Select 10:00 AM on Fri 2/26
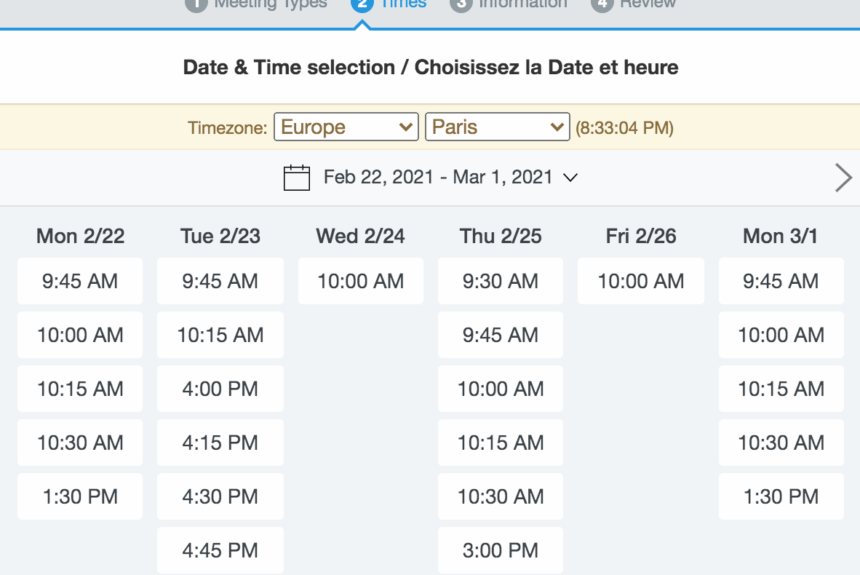 pos(641,281)
